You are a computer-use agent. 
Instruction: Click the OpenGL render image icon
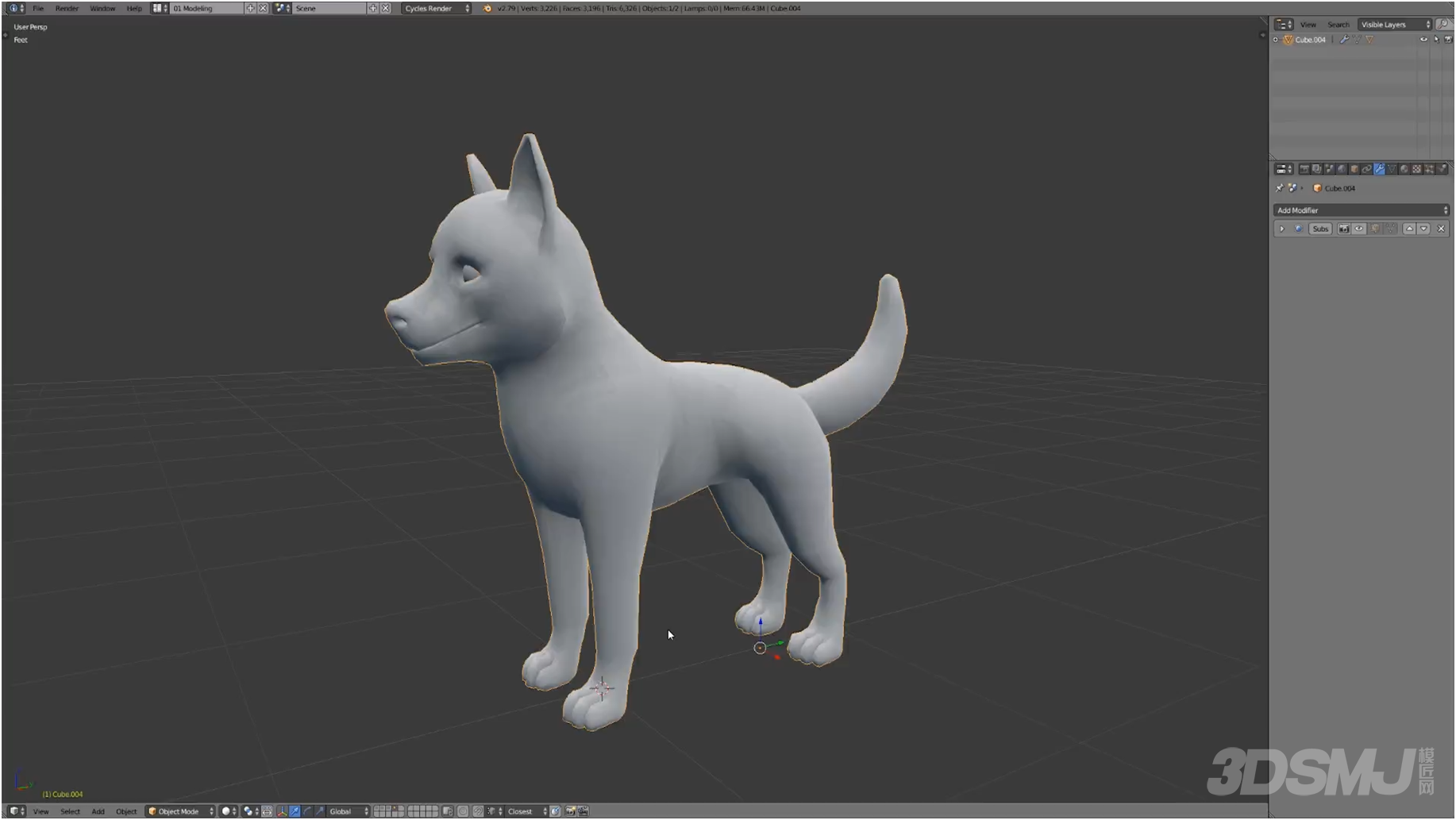tap(570, 811)
